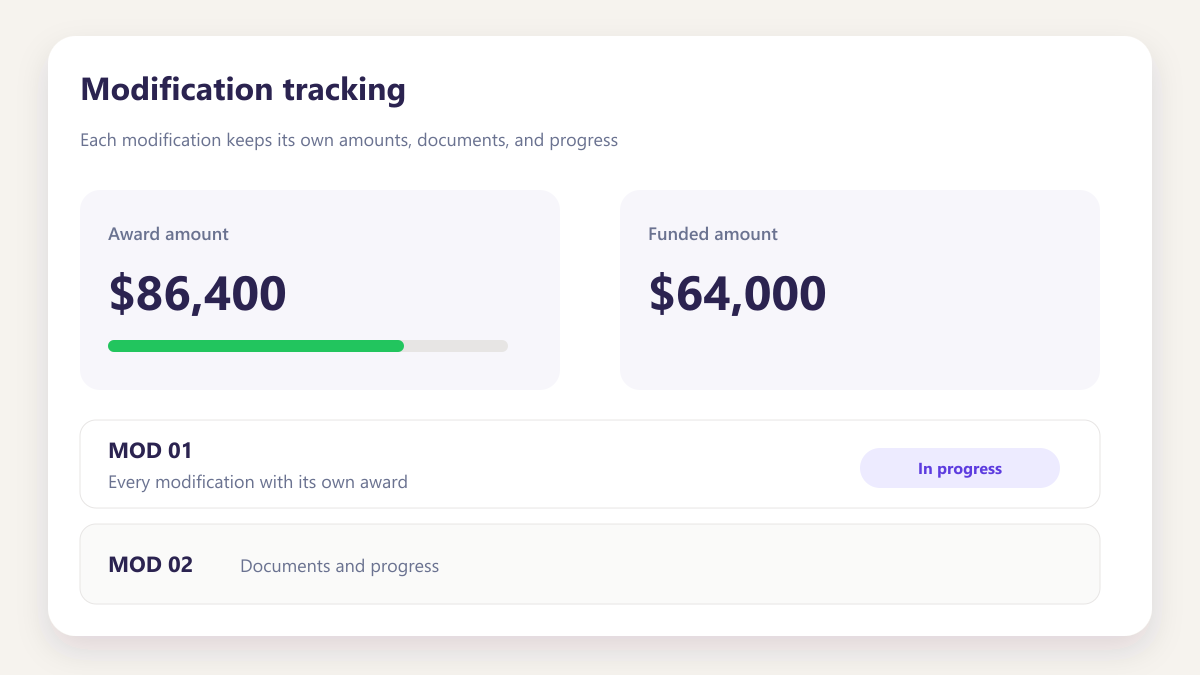This screenshot has width=1200, height=675.
Task: Open the MOD 01 row
Action: coord(590,464)
